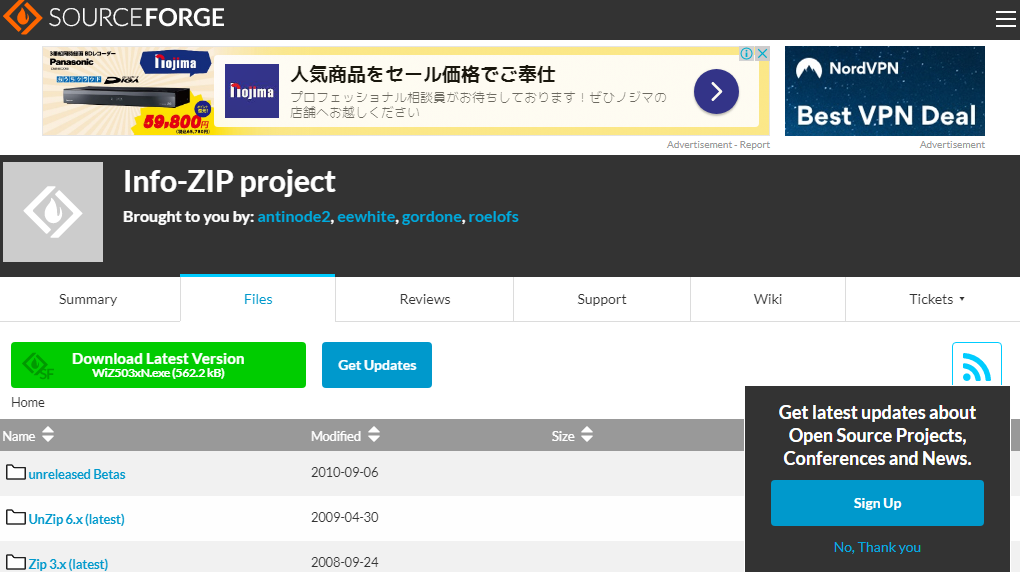
Task: Click the Sign Up button
Action: [877, 503]
